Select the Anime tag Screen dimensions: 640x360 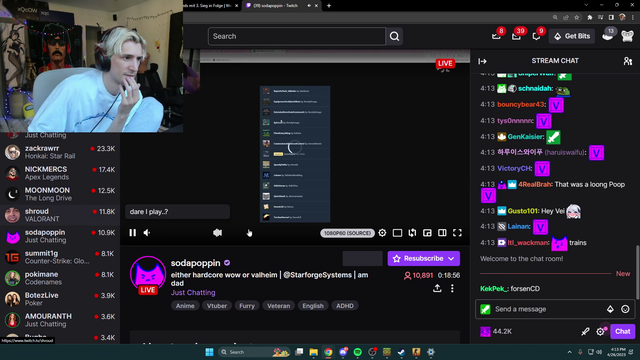point(185,306)
